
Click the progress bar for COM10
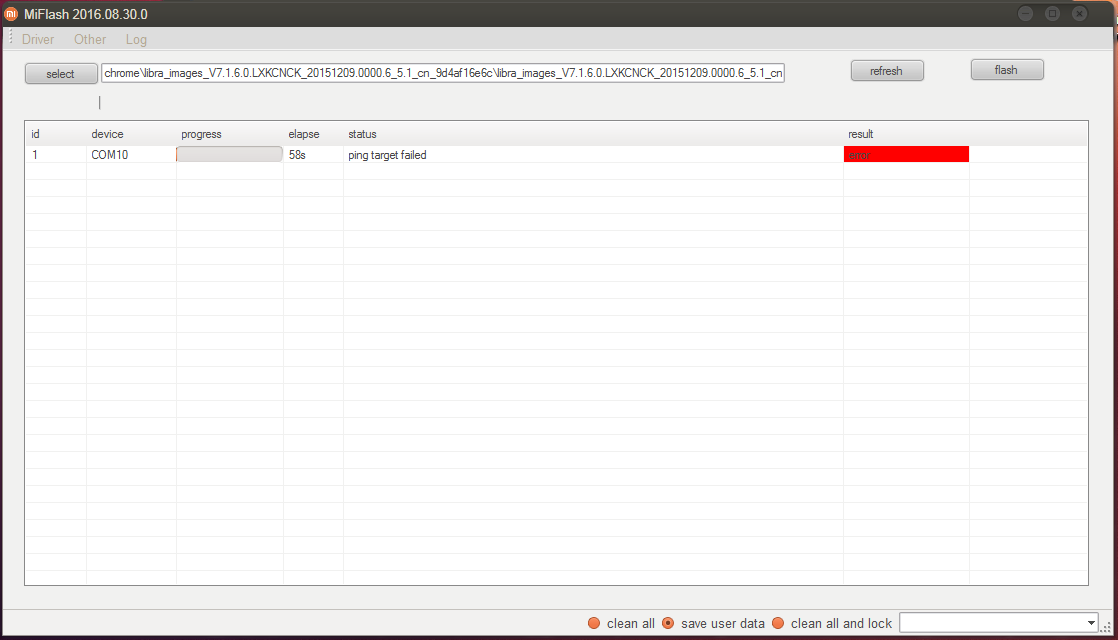tap(229, 154)
